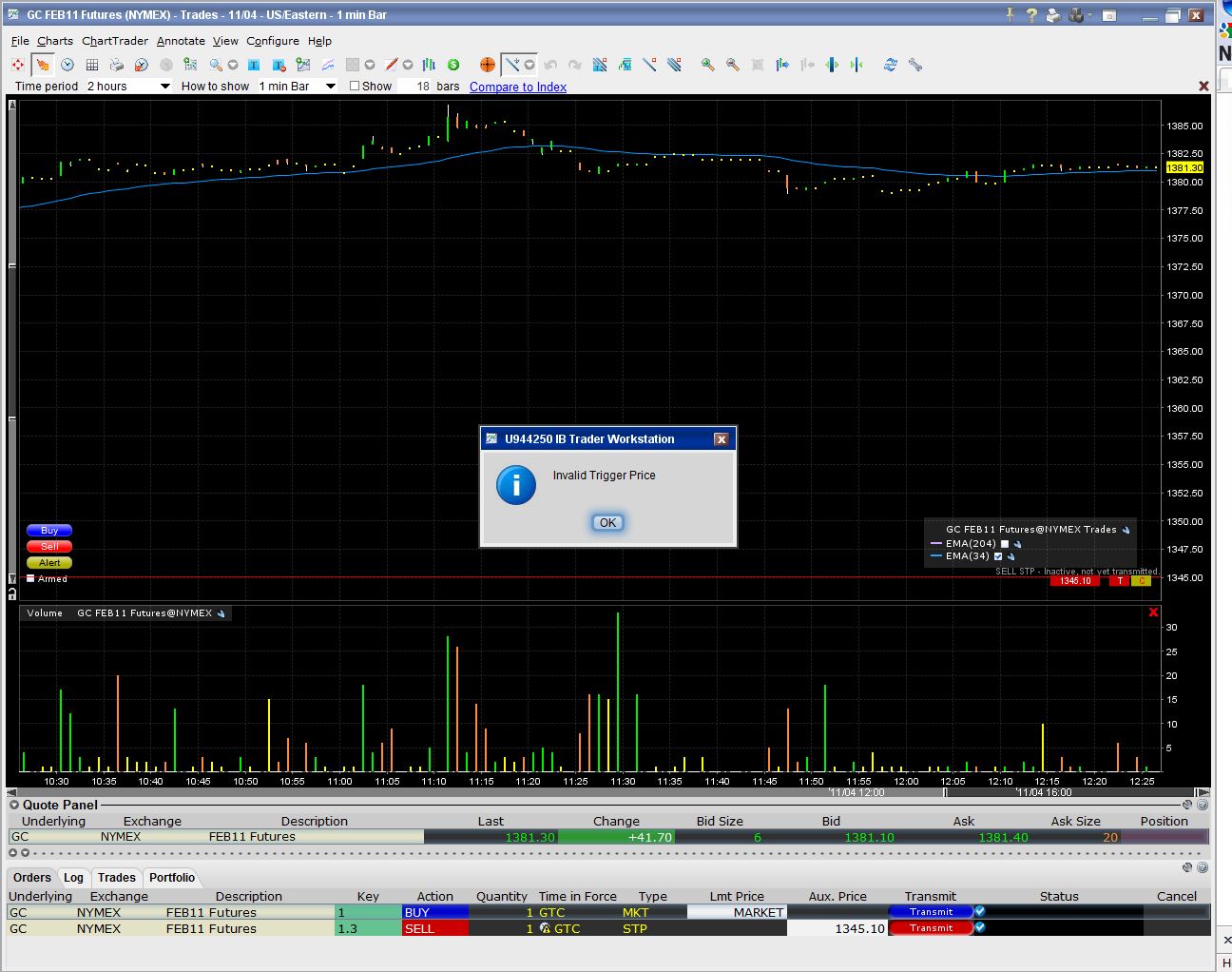Click the Aux. Price field 1345.10
Viewport: 1232px width, 972px height.
(x=837, y=928)
